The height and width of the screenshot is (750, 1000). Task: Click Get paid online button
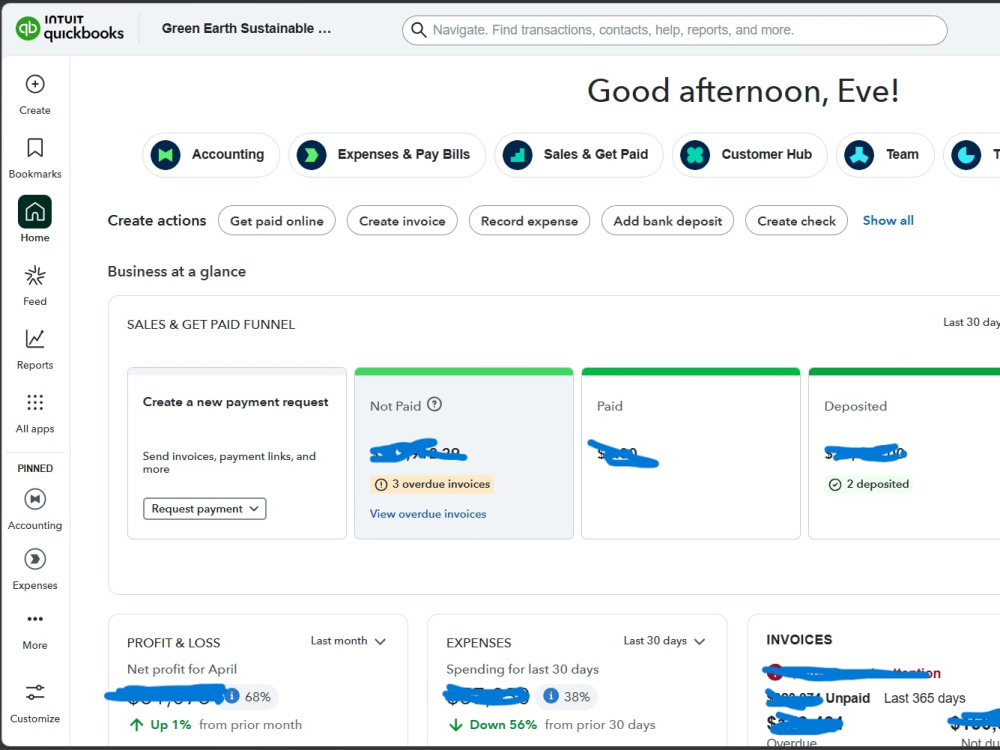click(x=277, y=221)
